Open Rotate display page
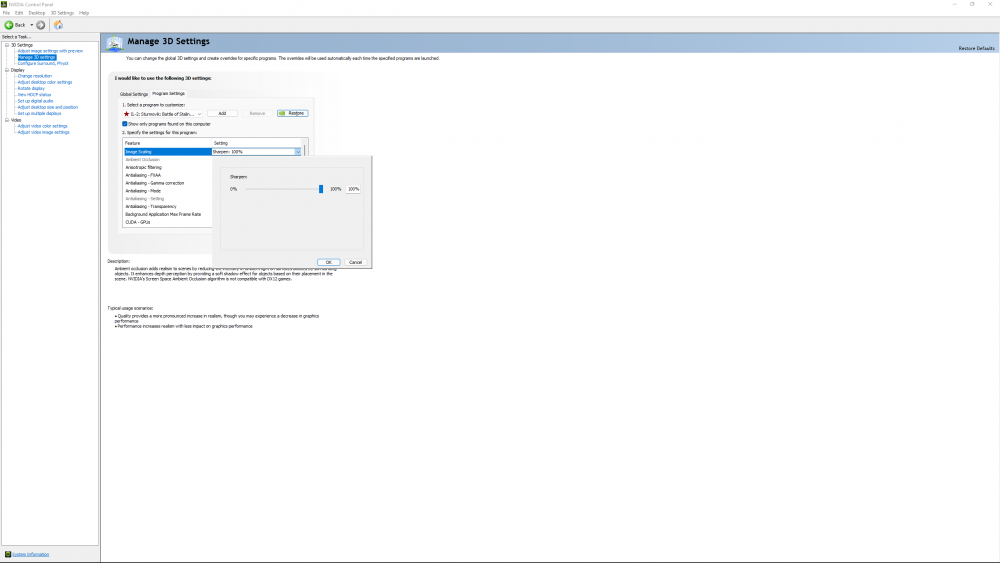Screen dimensions: 1000x563 click(x=31, y=89)
